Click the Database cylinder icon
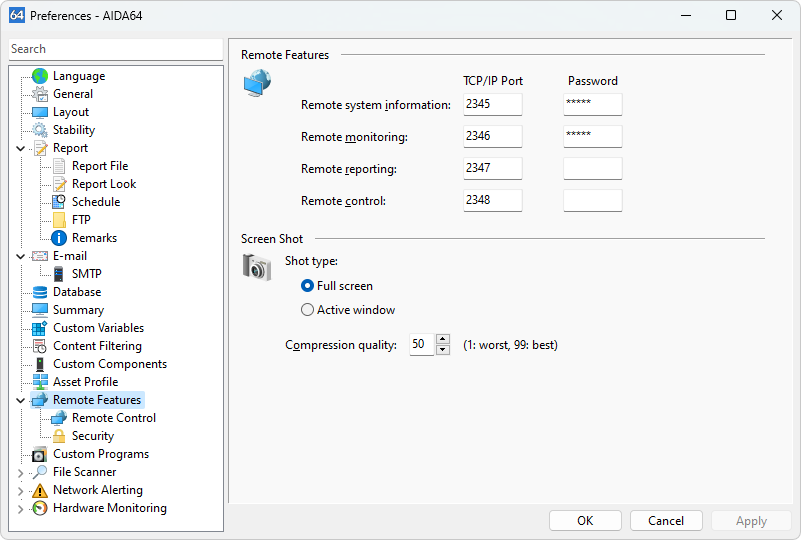 40,292
